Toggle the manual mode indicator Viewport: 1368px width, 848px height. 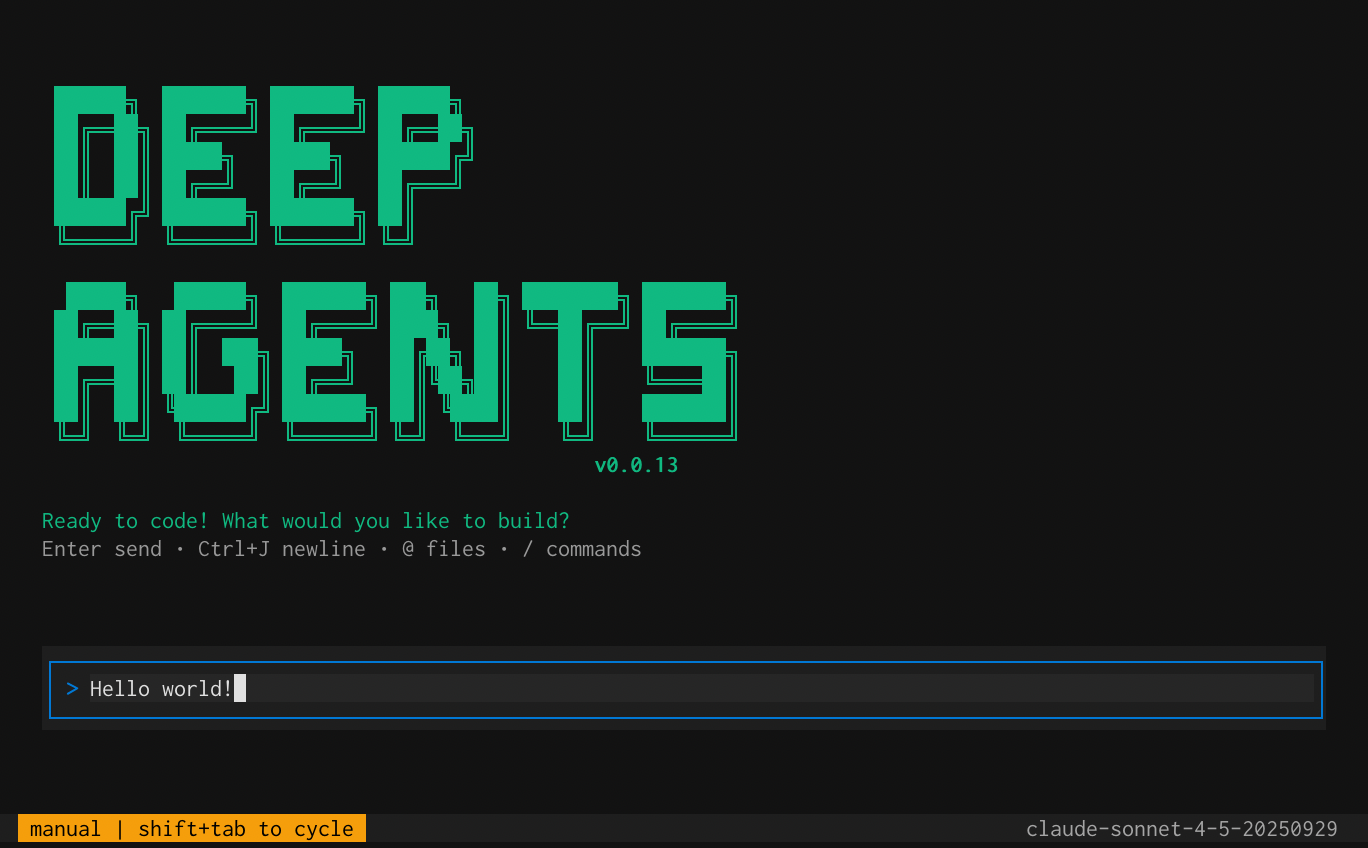[x=65, y=828]
